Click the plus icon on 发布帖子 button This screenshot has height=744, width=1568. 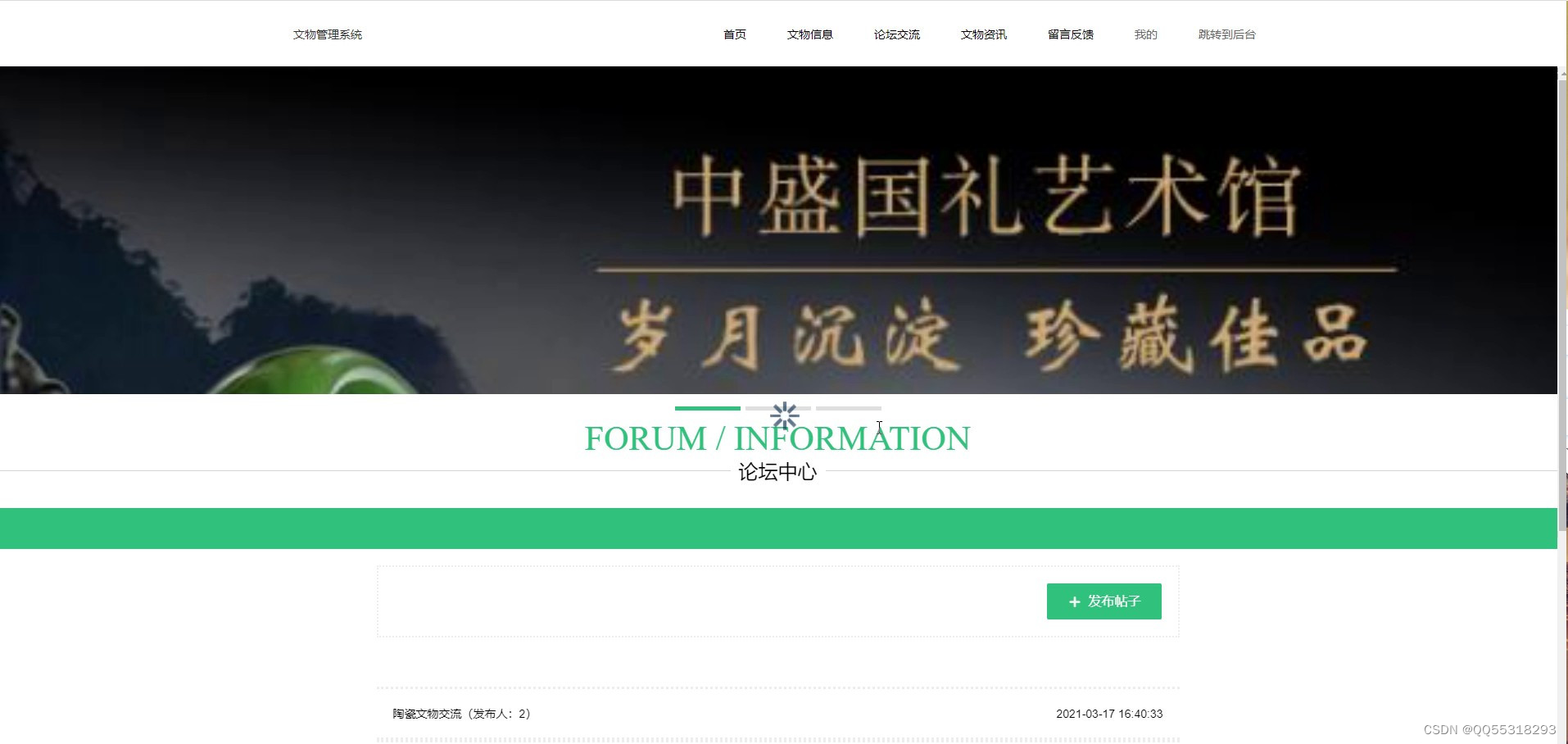[x=1075, y=602]
